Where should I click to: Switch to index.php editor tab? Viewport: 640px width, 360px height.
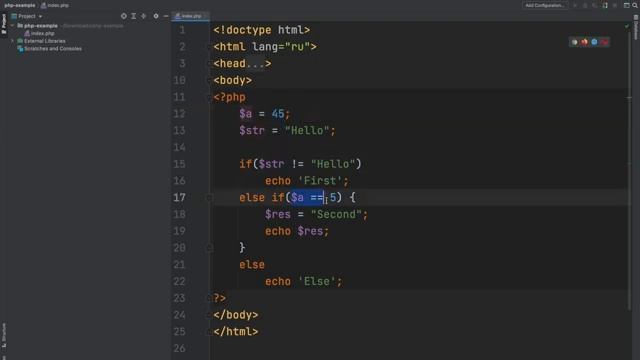click(191, 16)
